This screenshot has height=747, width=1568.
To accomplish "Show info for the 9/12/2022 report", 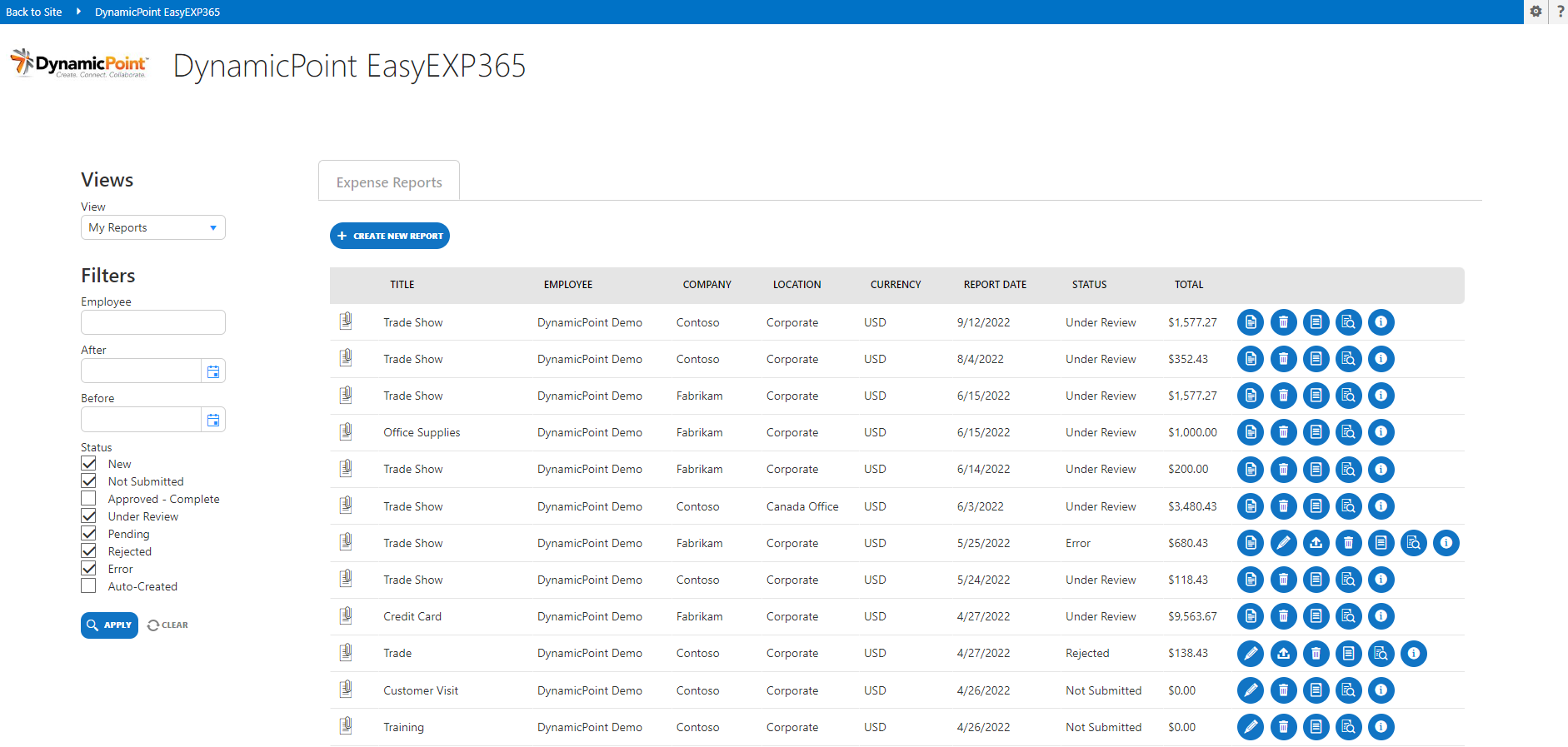I will (1381, 322).
